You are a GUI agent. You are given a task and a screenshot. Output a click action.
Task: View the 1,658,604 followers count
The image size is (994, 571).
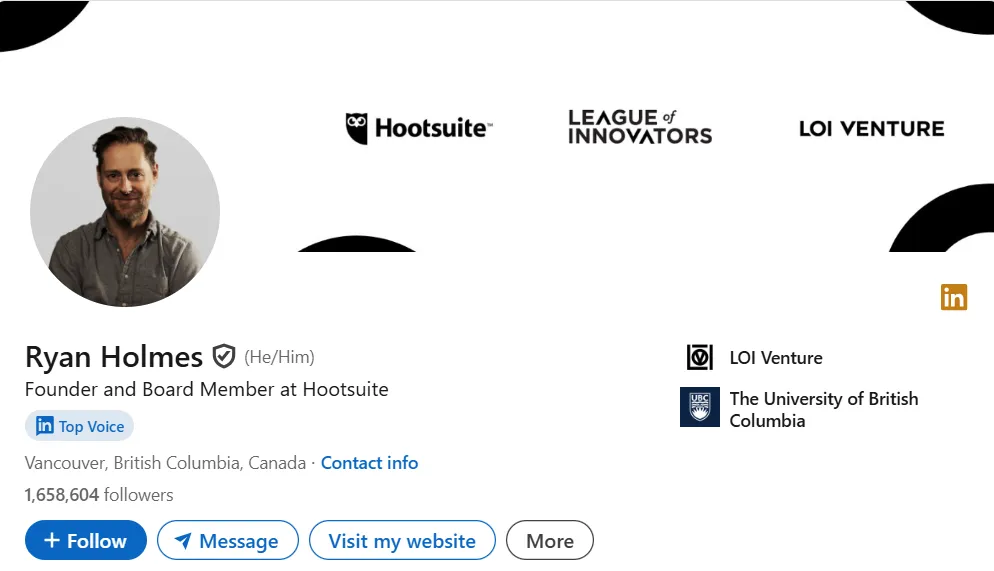pyautogui.click(x=99, y=494)
